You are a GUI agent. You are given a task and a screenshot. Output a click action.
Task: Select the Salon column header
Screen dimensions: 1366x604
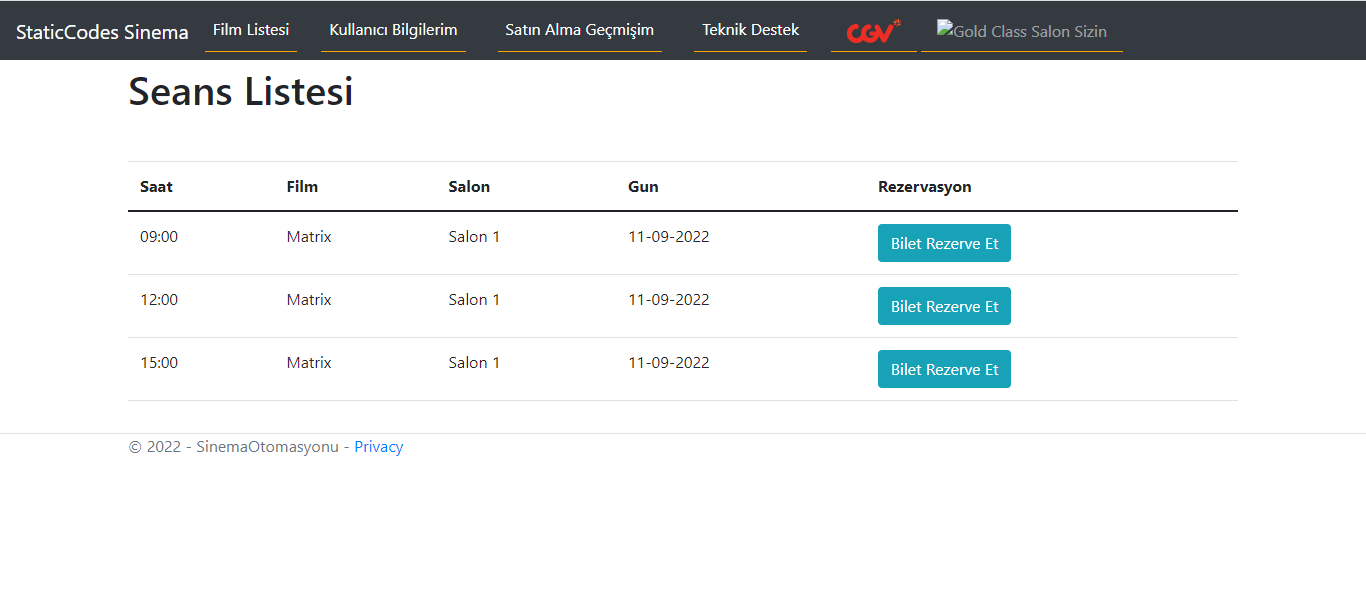(469, 186)
